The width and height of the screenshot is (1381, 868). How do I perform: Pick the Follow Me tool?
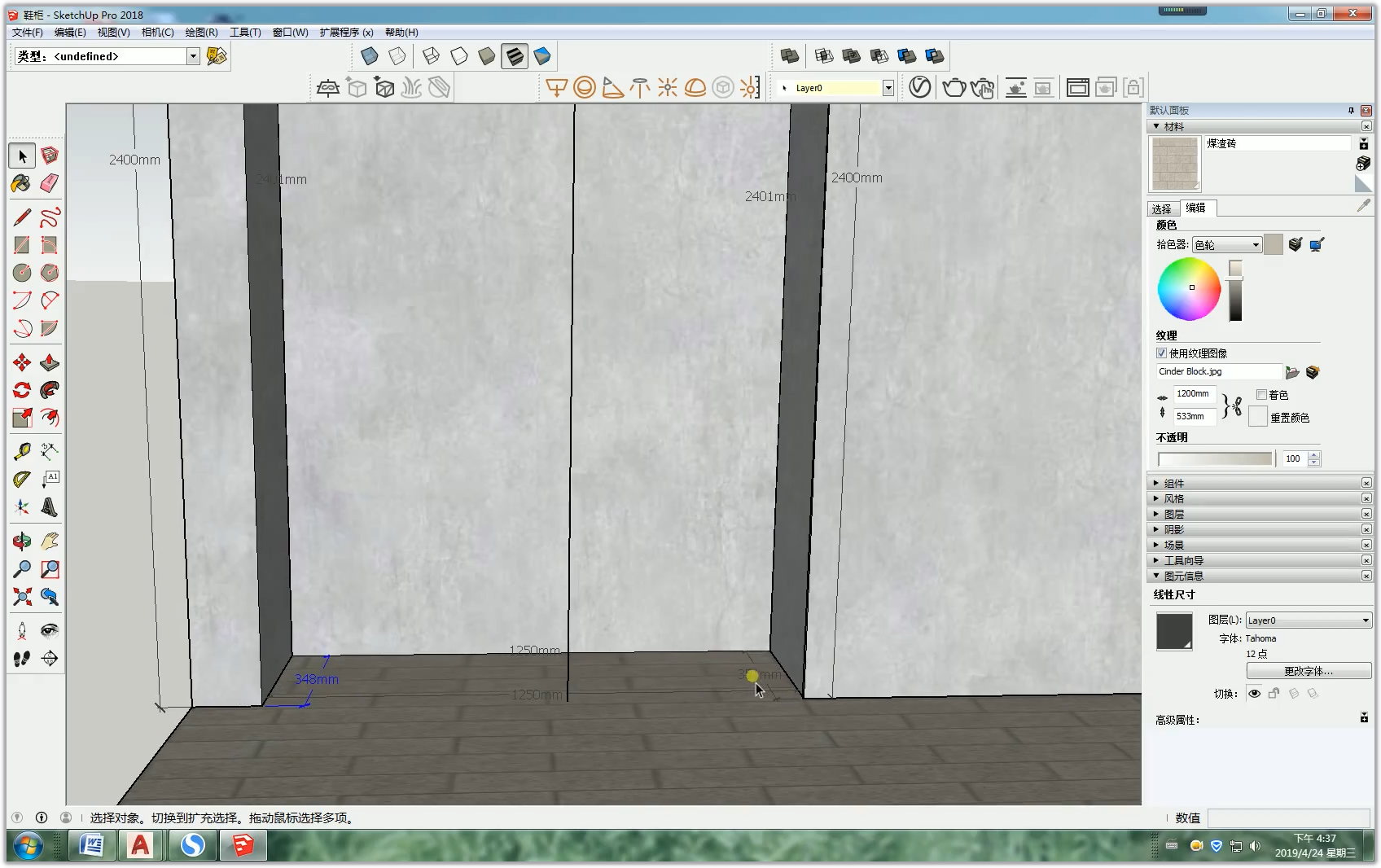click(x=50, y=390)
